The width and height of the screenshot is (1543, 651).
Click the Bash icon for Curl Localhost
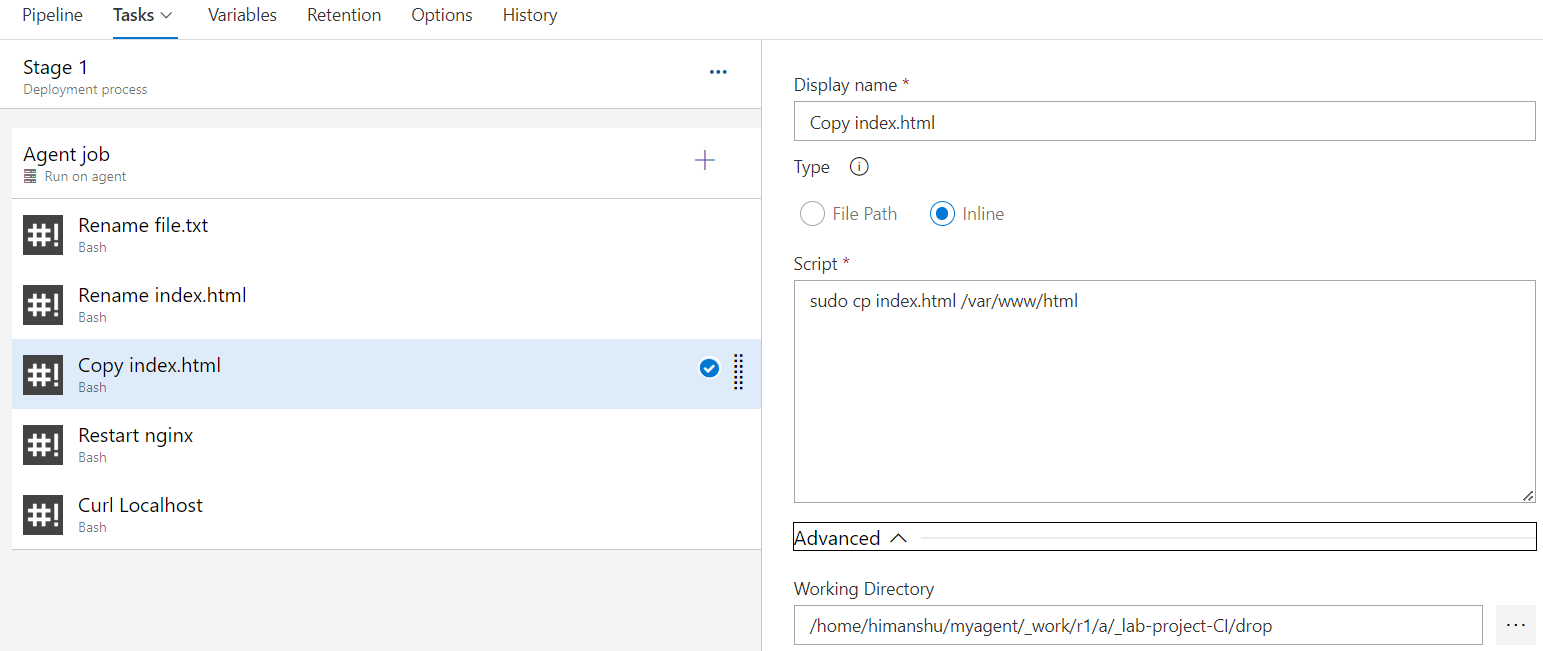point(43,515)
